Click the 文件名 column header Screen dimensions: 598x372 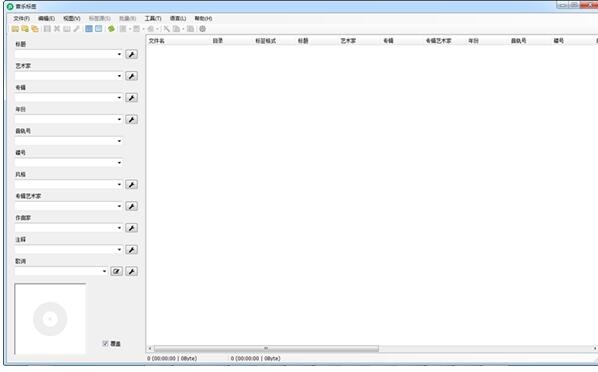(x=157, y=40)
